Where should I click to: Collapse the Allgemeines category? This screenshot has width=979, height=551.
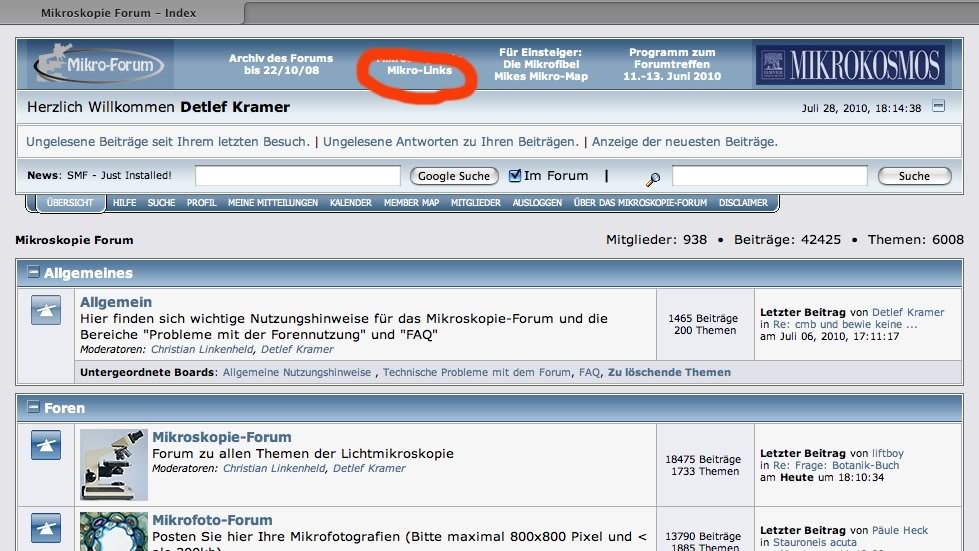(x=33, y=272)
